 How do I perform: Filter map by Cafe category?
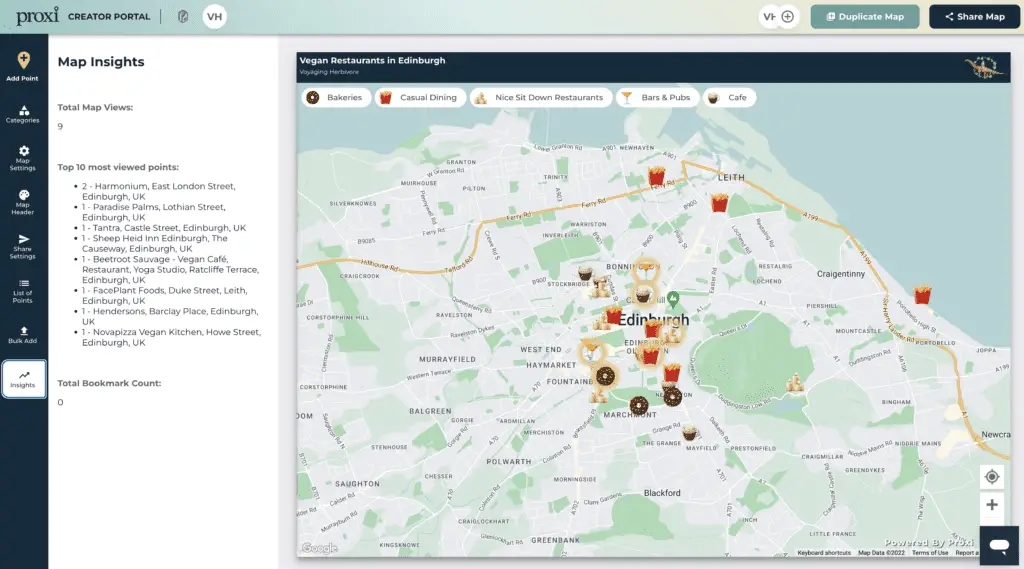click(729, 97)
